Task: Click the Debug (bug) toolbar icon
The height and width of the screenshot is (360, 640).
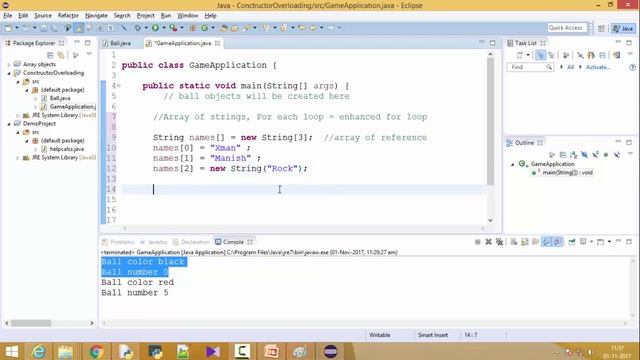Action: (138, 28)
